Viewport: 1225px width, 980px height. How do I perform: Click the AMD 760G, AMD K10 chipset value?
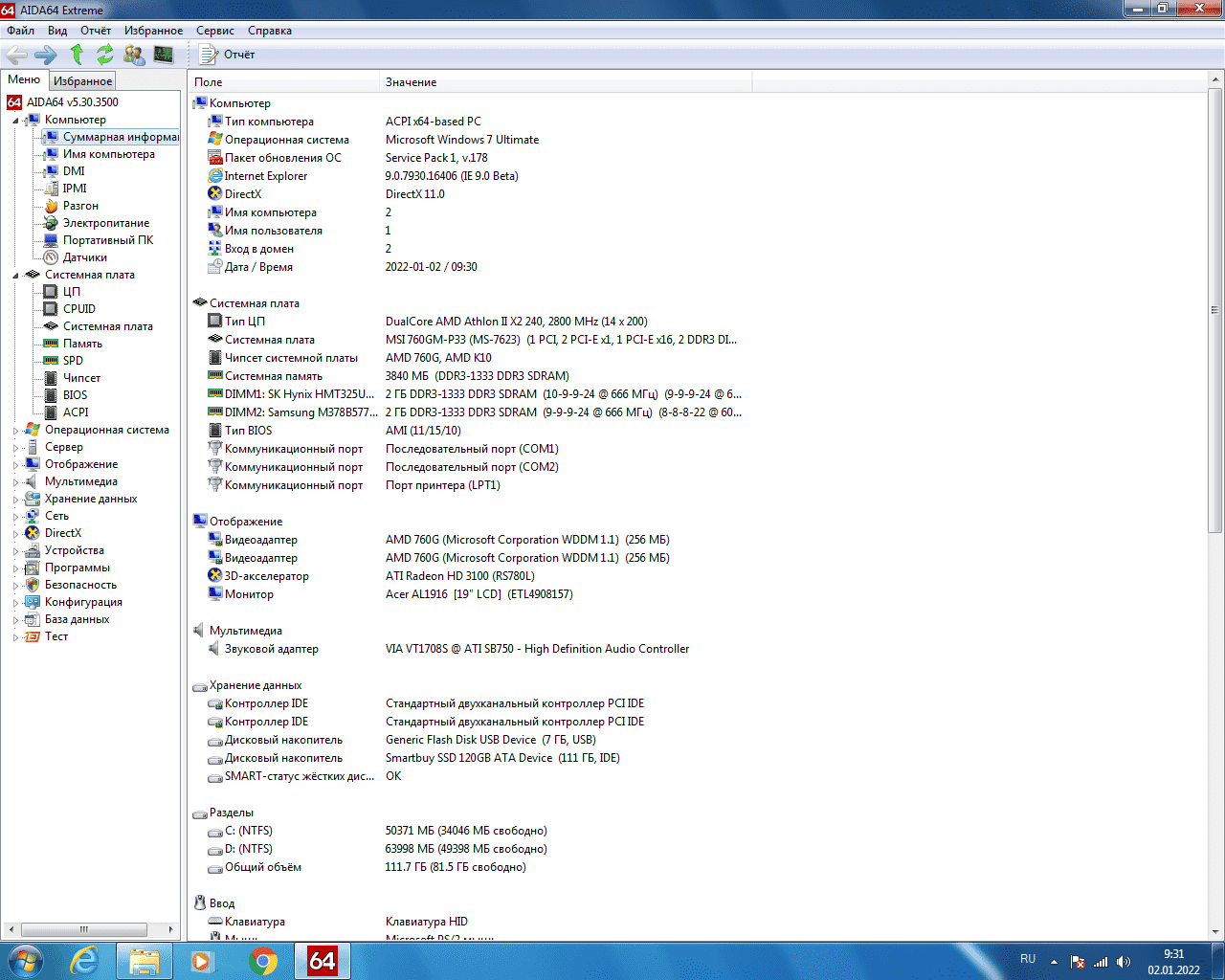pyautogui.click(x=438, y=358)
